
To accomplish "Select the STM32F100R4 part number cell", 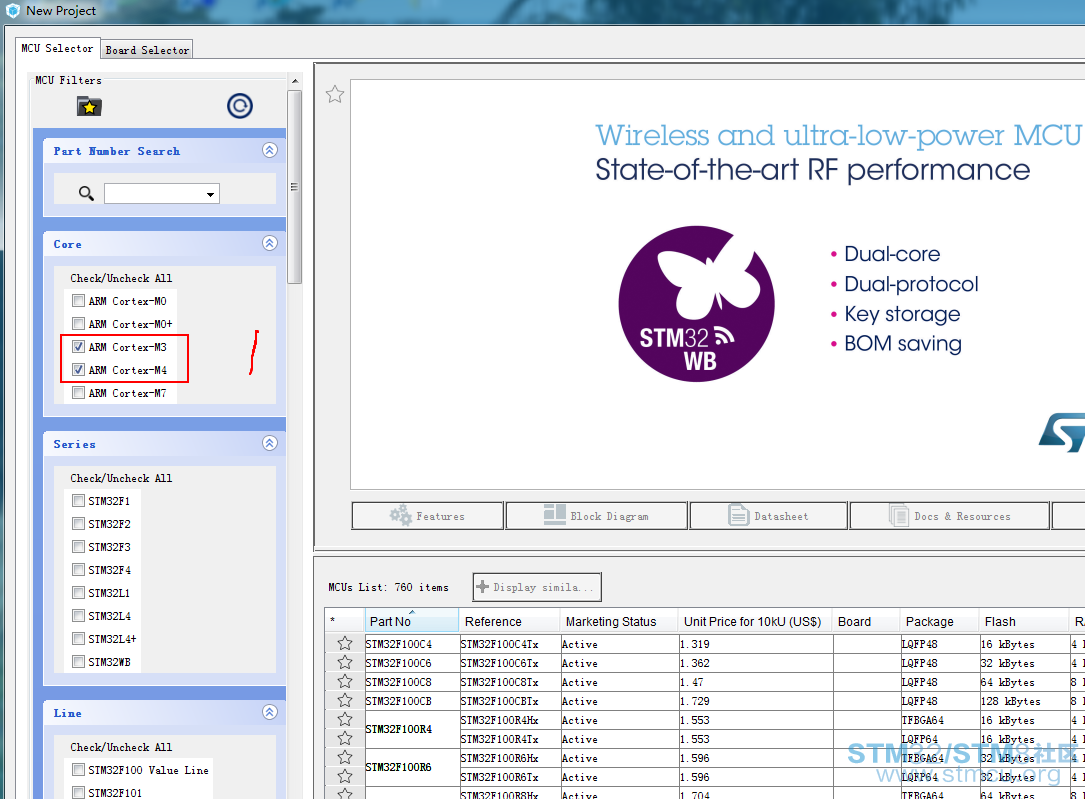I will click(412, 729).
